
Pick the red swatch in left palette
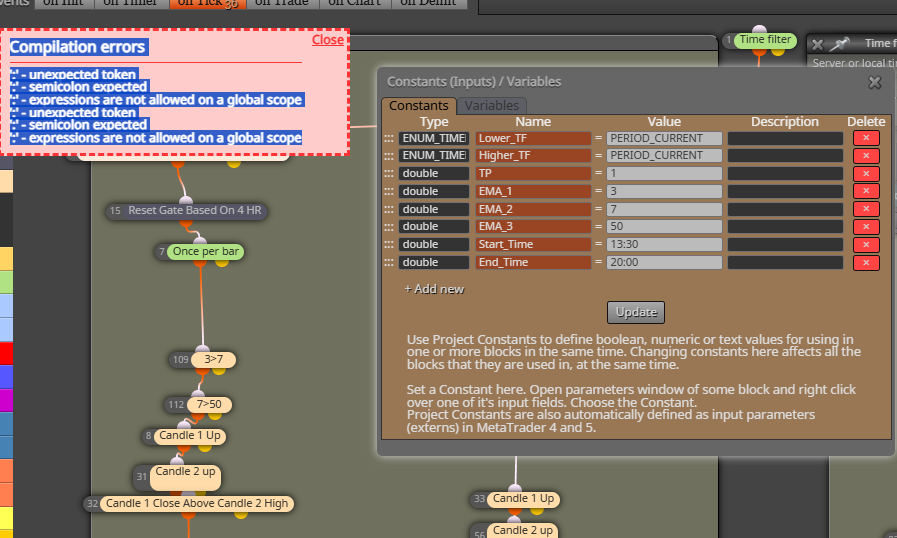[6, 353]
